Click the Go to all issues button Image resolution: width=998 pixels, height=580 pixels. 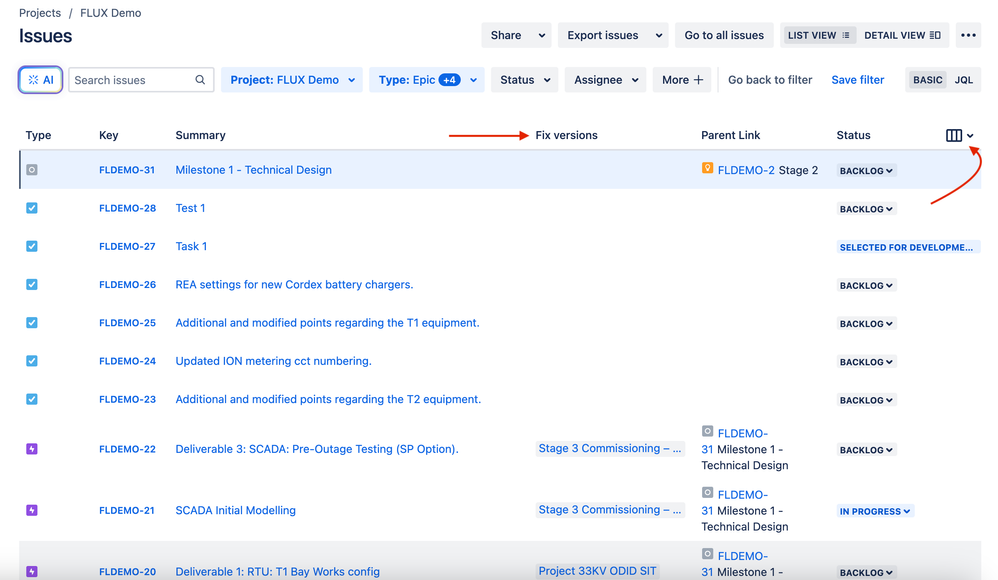pos(724,35)
